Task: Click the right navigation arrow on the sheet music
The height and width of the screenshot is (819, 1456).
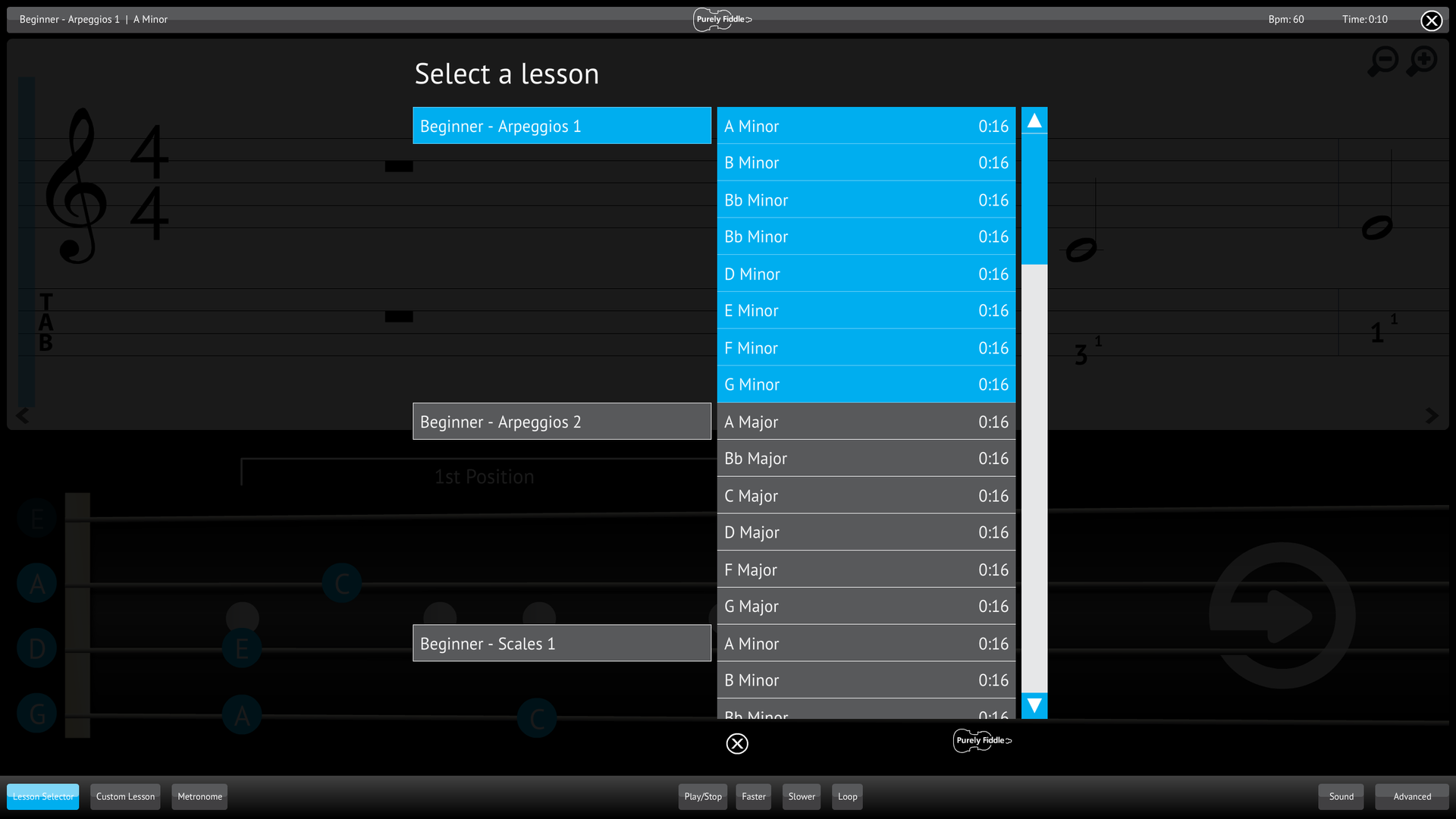Action: [1432, 416]
